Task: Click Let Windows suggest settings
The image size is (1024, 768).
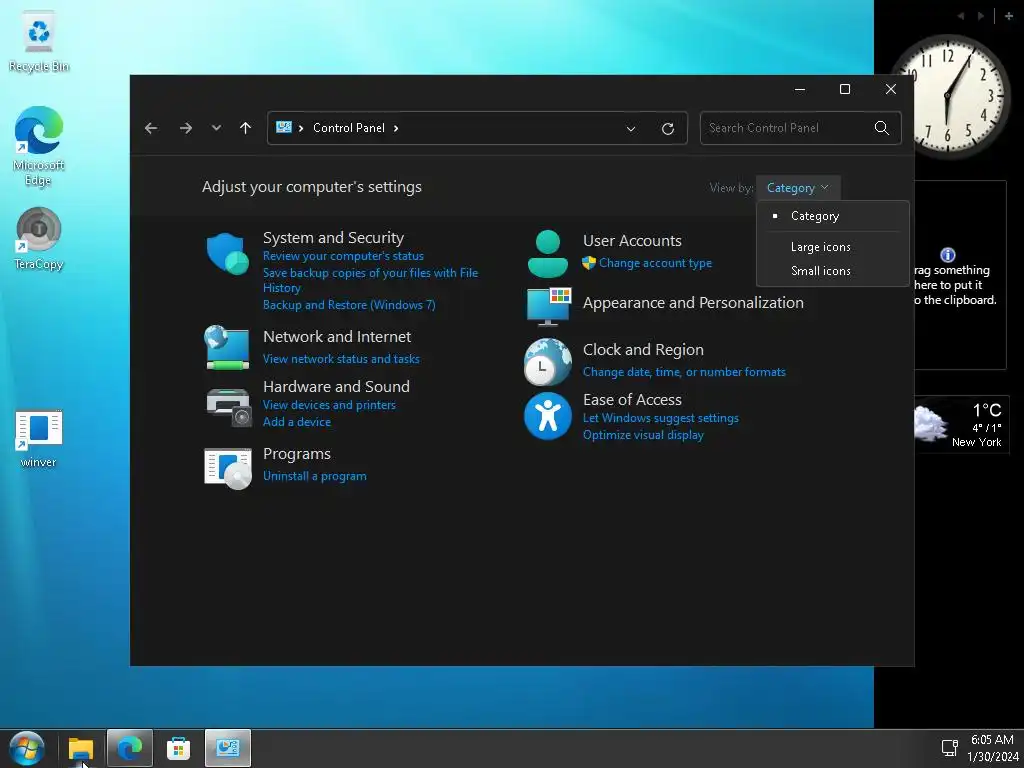Action: pyautogui.click(x=660, y=418)
